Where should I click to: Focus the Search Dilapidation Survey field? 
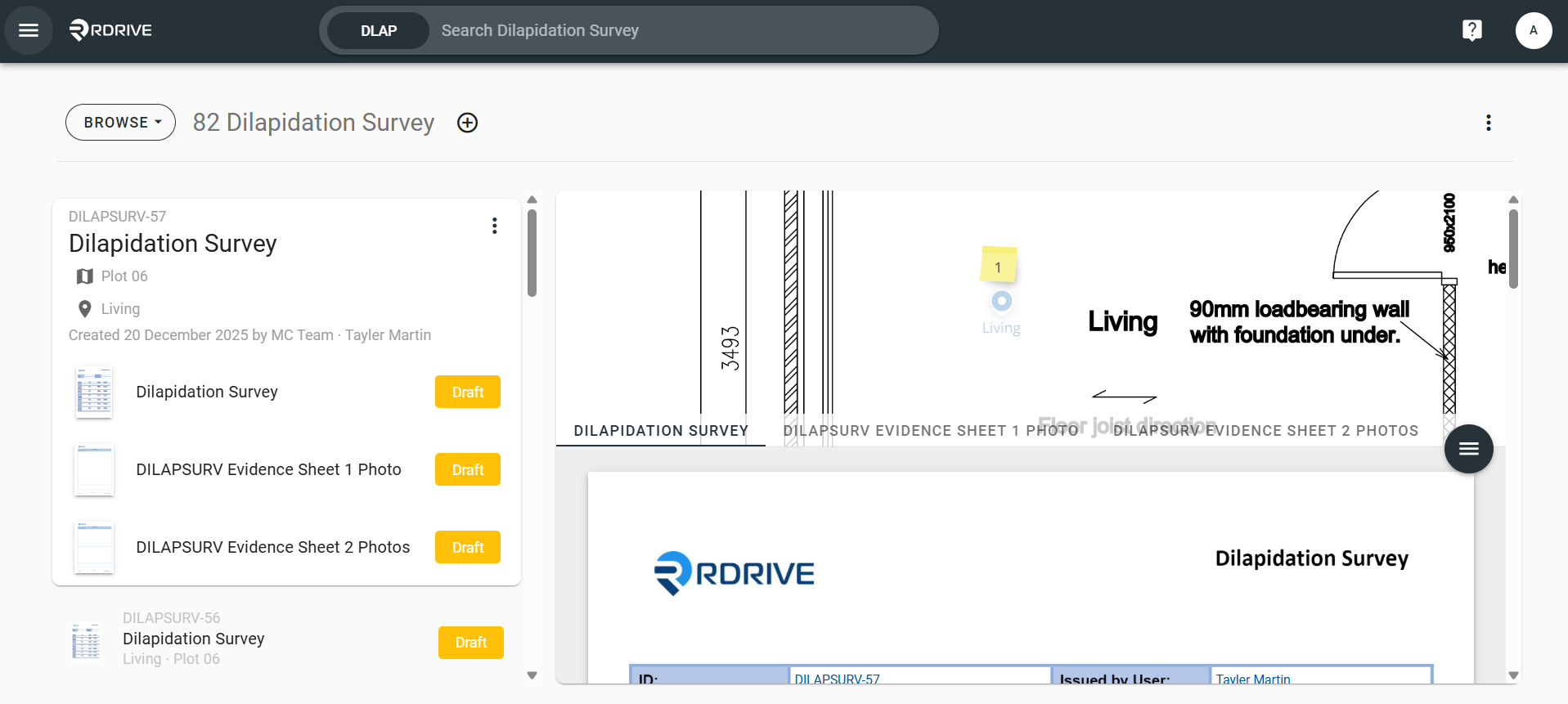683,30
